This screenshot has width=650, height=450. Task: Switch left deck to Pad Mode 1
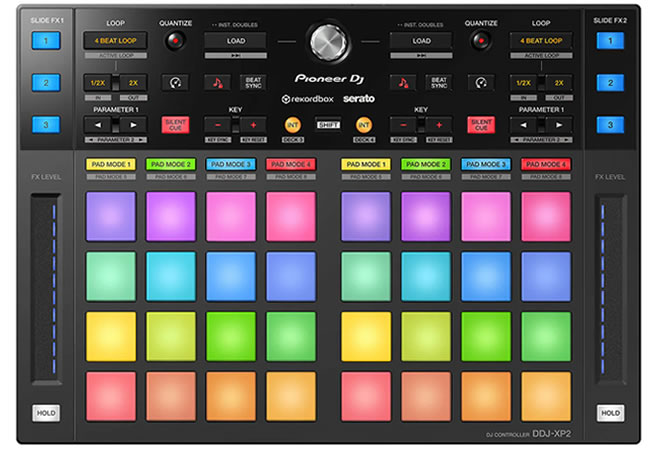coord(111,165)
